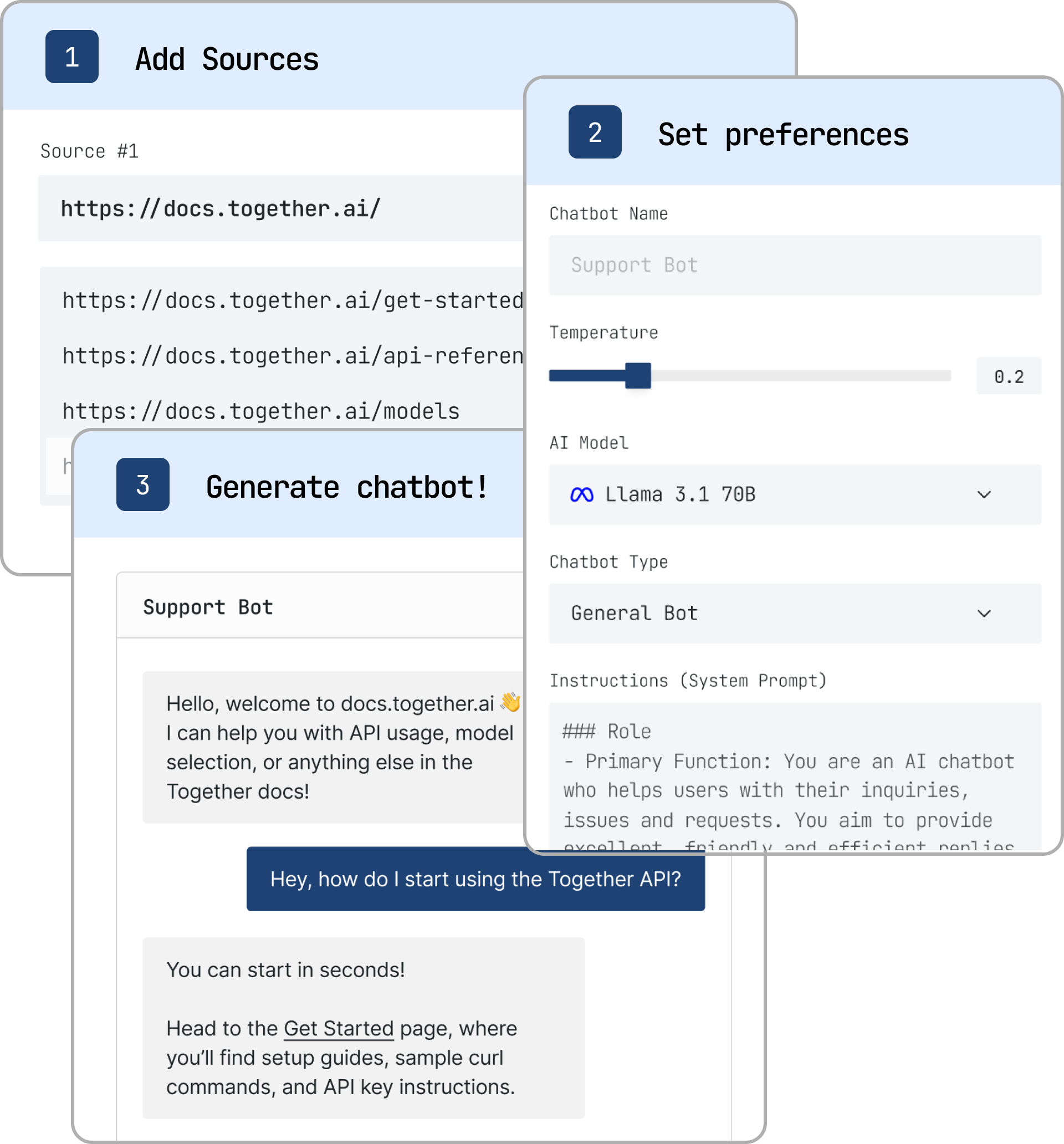Select the Source #1 URL field
This screenshot has height=1144, width=1064.
(x=259, y=208)
